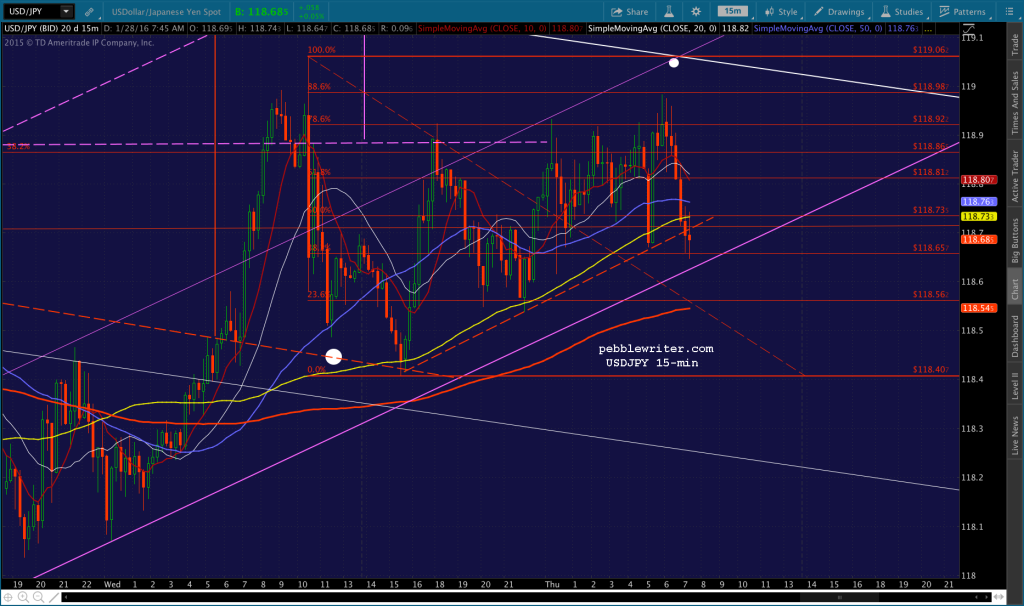
Task: Click the trendline drawing tool icon
Action: click(x=54, y=597)
